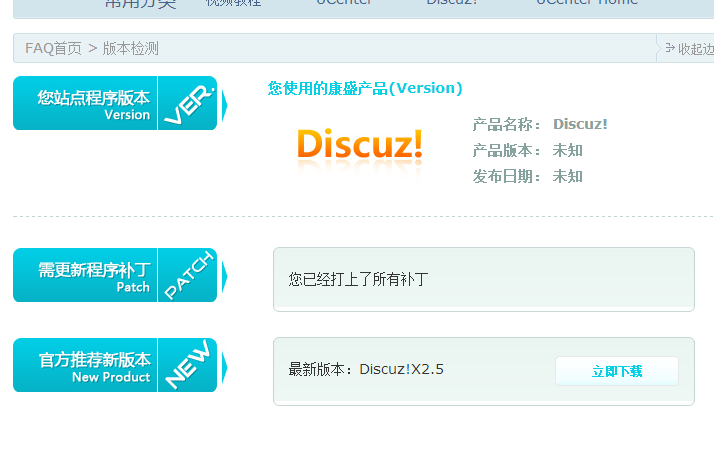Click 立即下载 download button
Image resolution: width=714 pixels, height=460 pixels.
click(617, 371)
